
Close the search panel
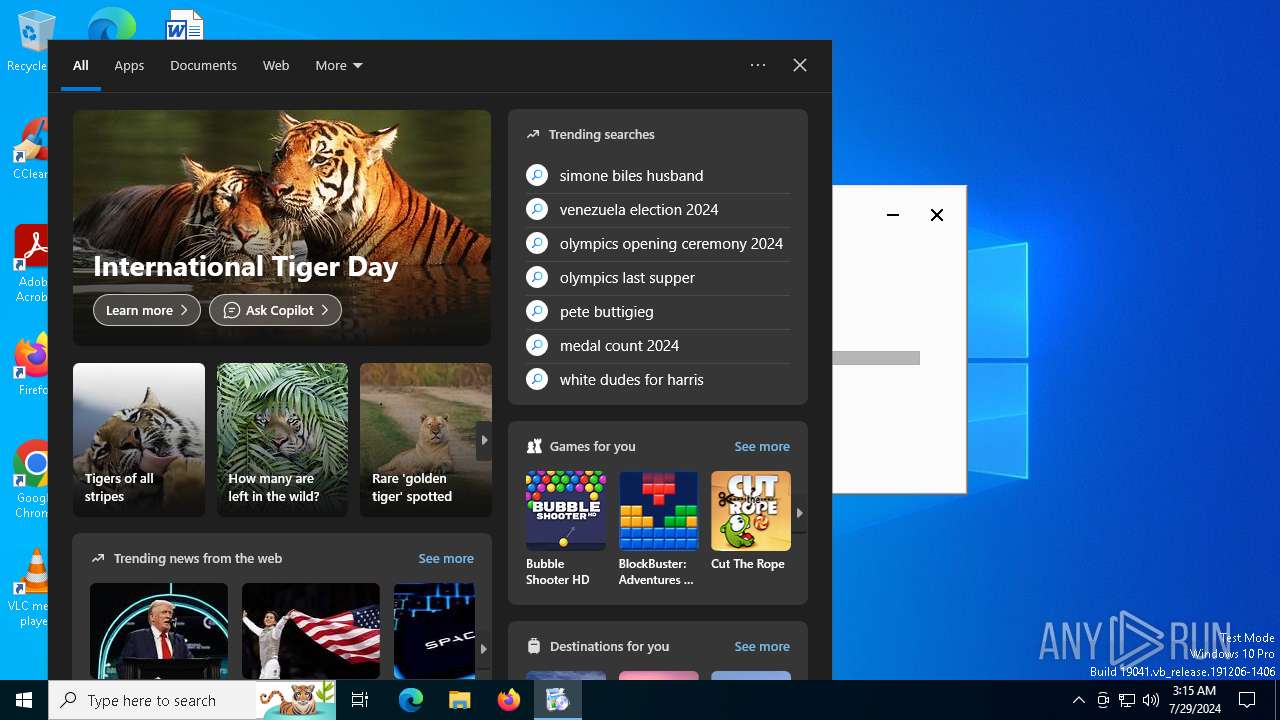800,65
